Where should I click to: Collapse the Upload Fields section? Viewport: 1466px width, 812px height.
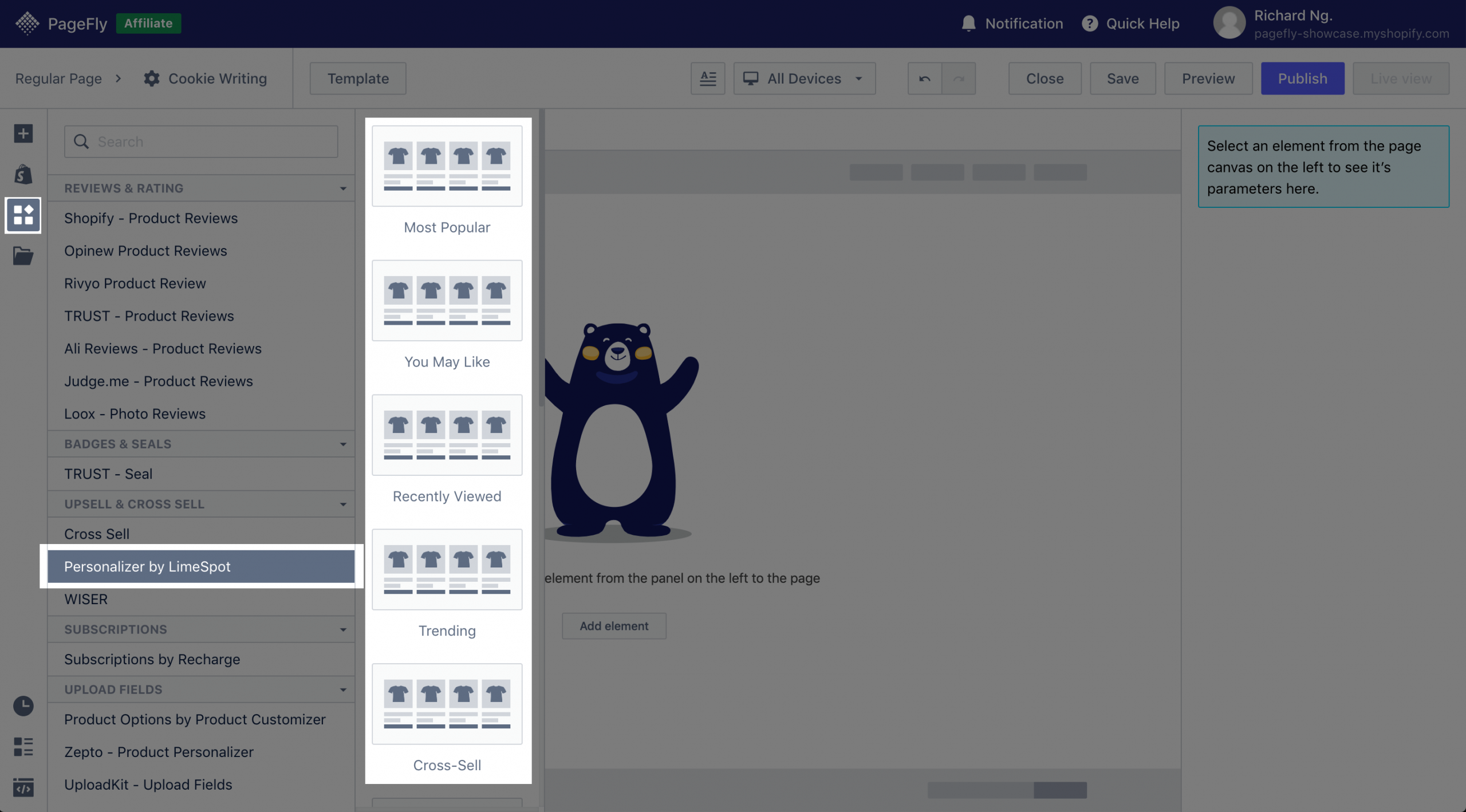(x=343, y=690)
